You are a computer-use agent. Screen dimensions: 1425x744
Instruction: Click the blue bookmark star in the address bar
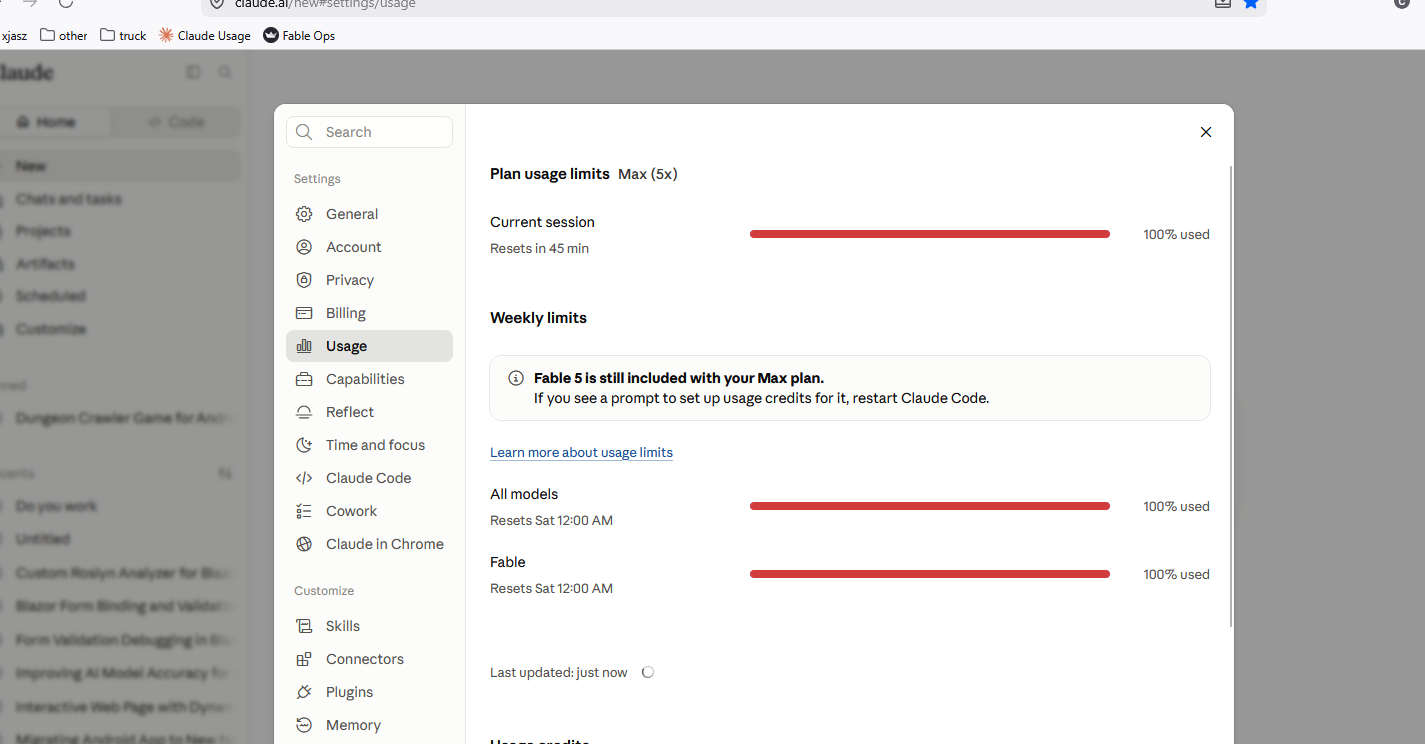1251,3
